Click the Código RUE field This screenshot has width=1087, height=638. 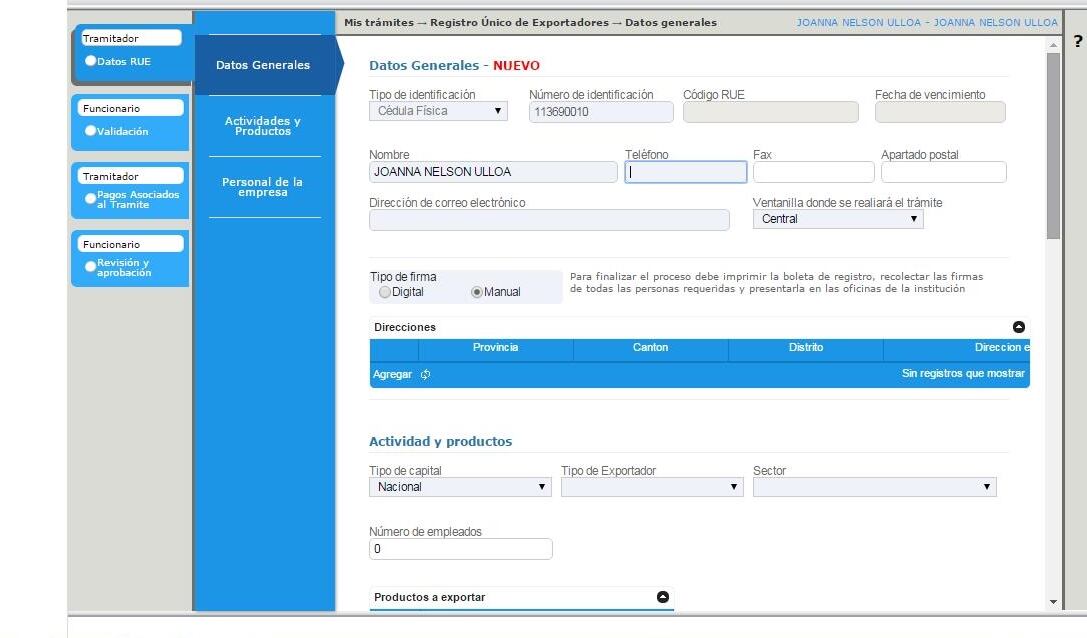point(771,112)
